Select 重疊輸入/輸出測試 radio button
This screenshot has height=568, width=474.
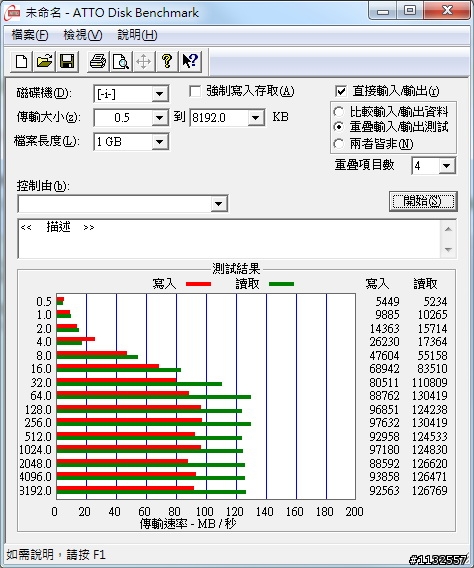[x=339, y=127]
